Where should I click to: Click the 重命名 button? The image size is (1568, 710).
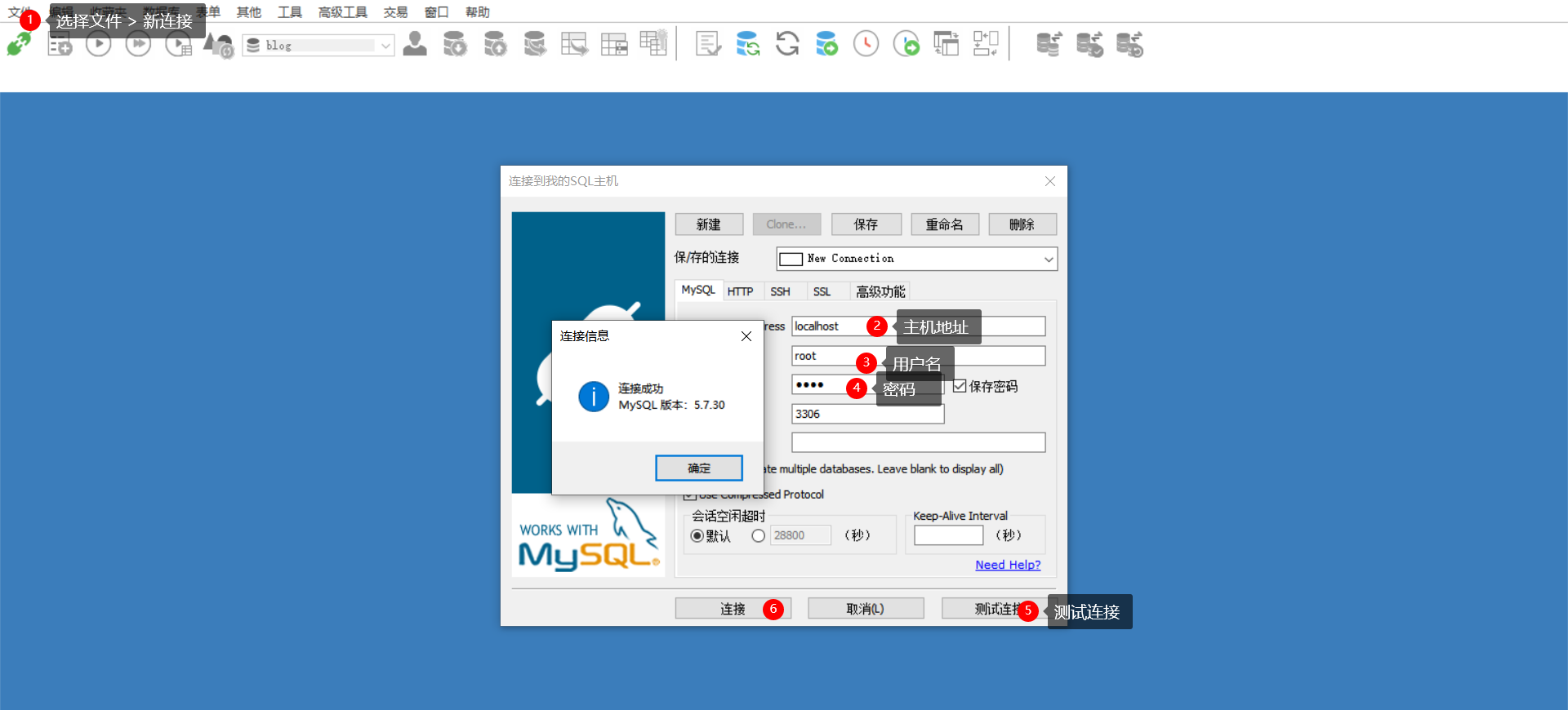pyautogui.click(x=945, y=224)
